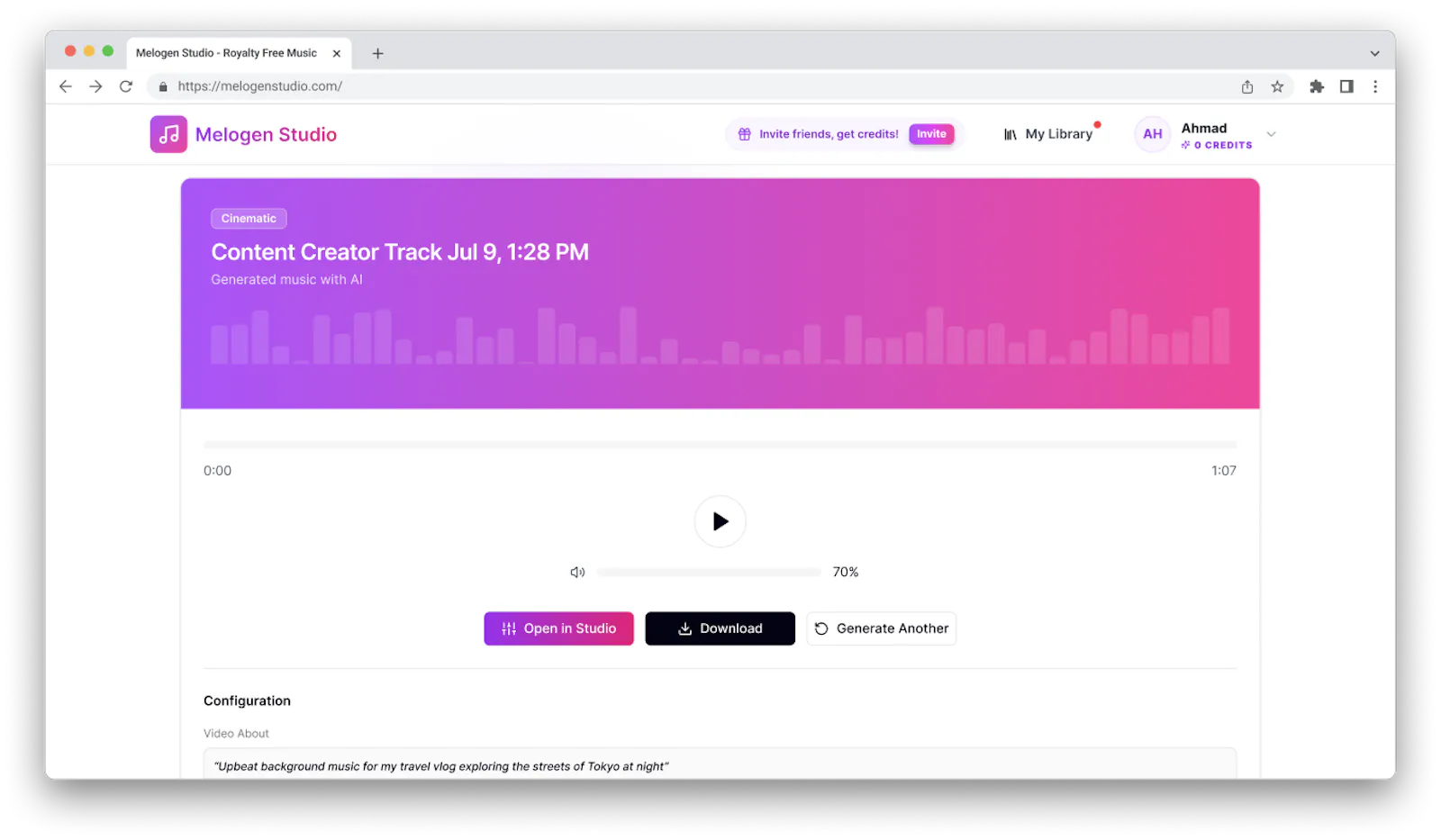Click the gift icon in invite banner

(x=745, y=134)
